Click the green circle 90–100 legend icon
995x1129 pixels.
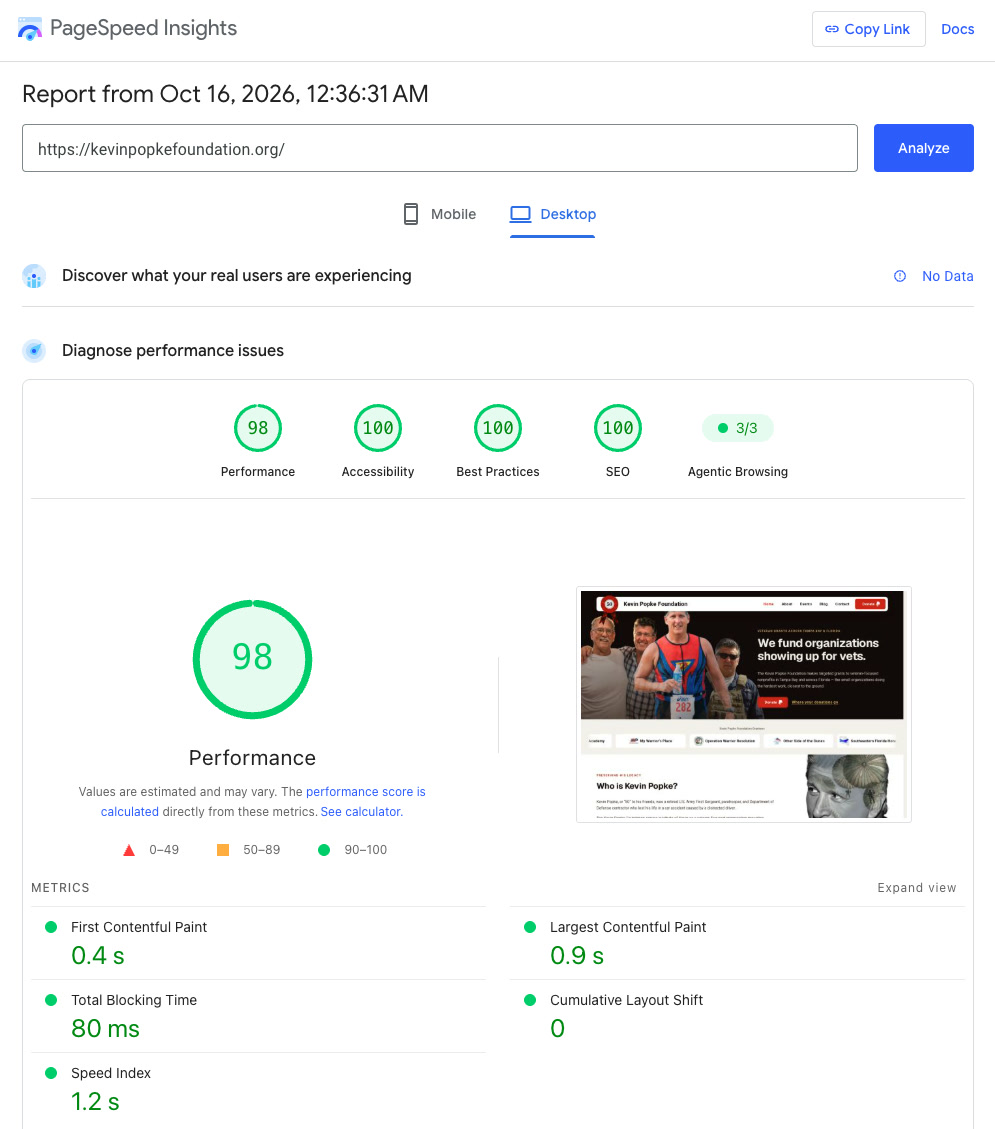pyautogui.click(x=324, y=850)
